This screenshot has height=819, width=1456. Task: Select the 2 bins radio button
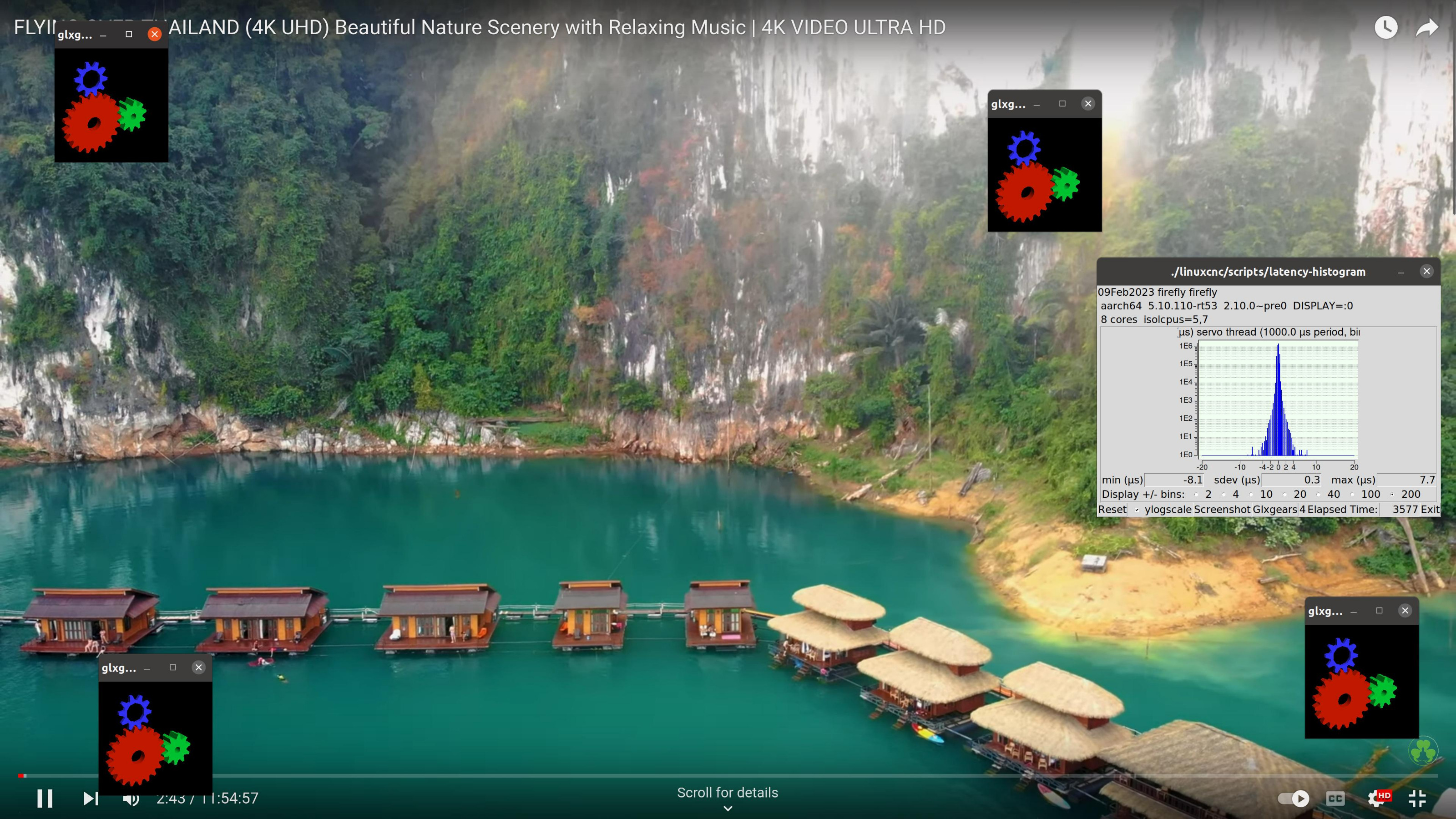coord(1196,495)
